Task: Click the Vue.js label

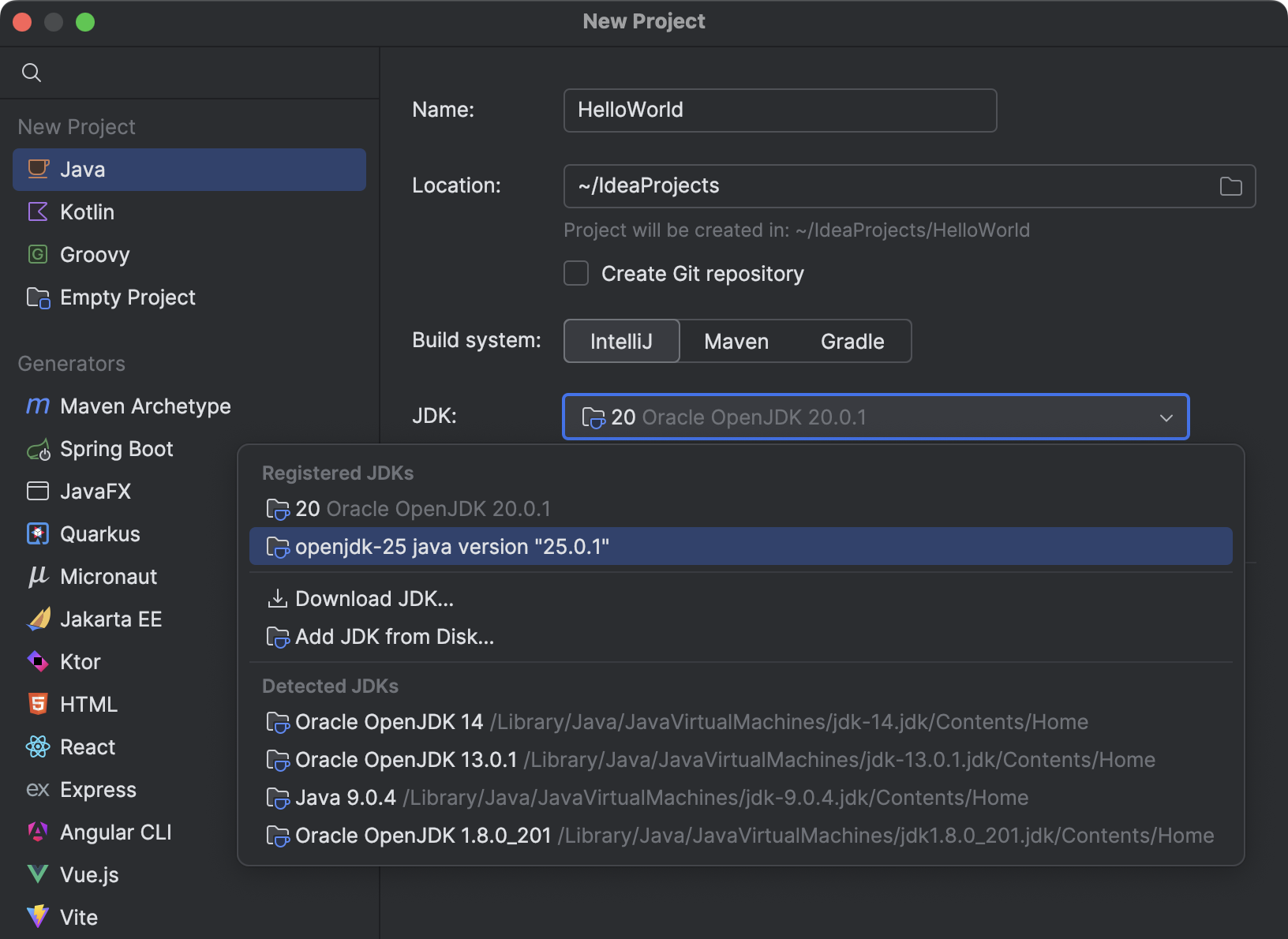Action: point(89,875)
